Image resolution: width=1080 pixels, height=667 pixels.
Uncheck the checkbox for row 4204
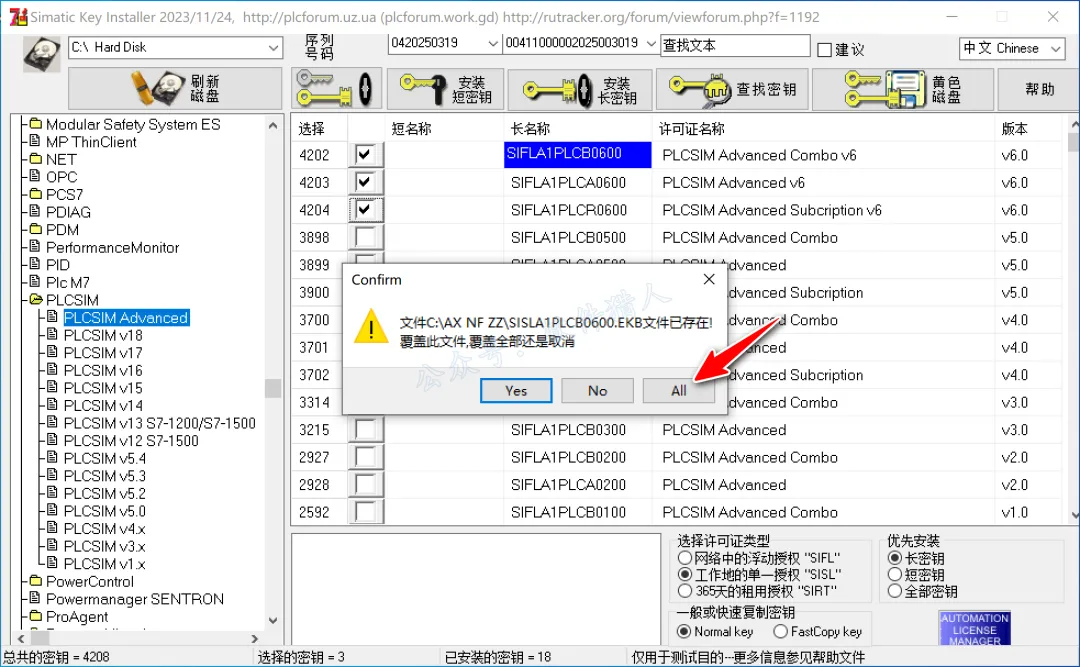click(365, 209)
